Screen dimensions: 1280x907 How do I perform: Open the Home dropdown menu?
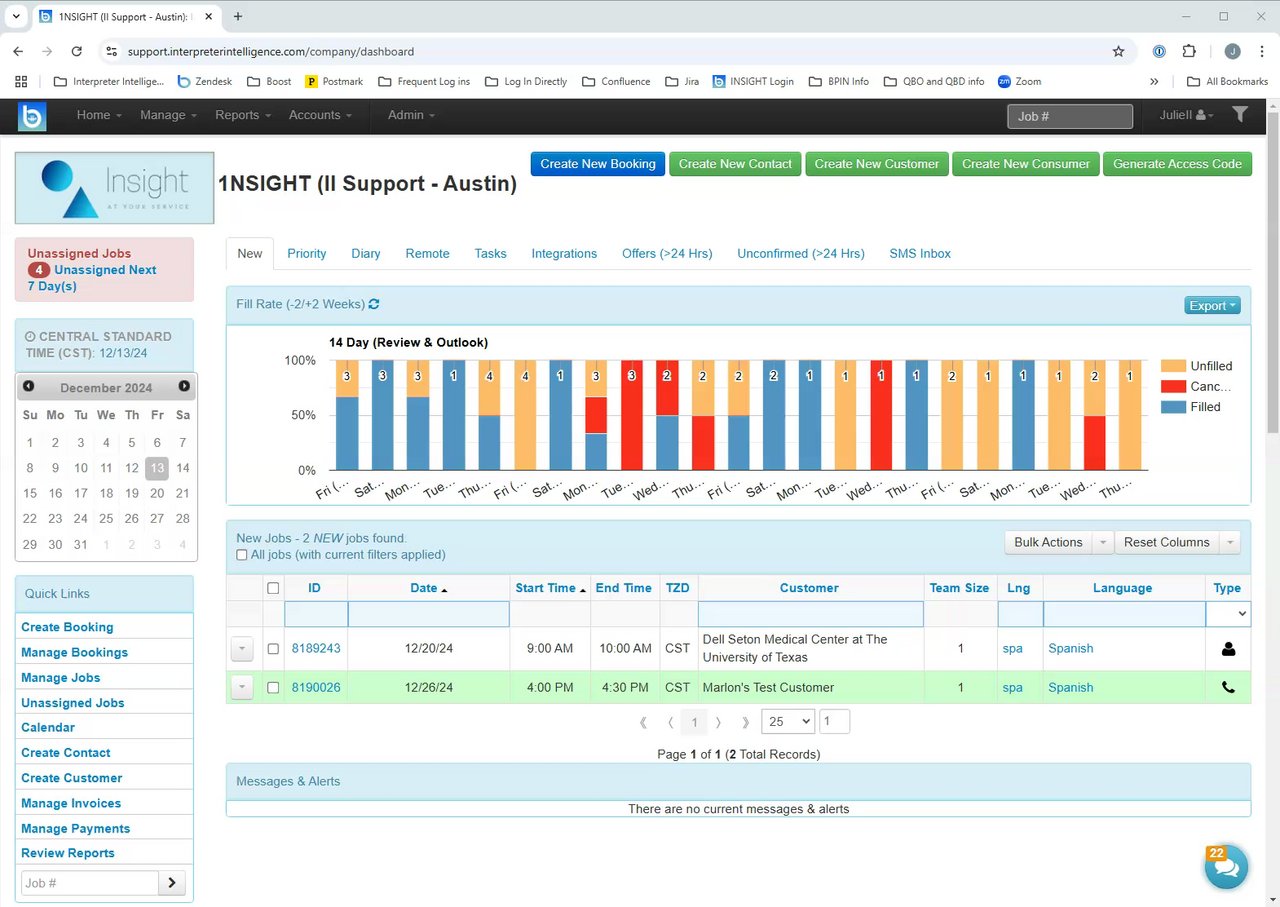99,115
